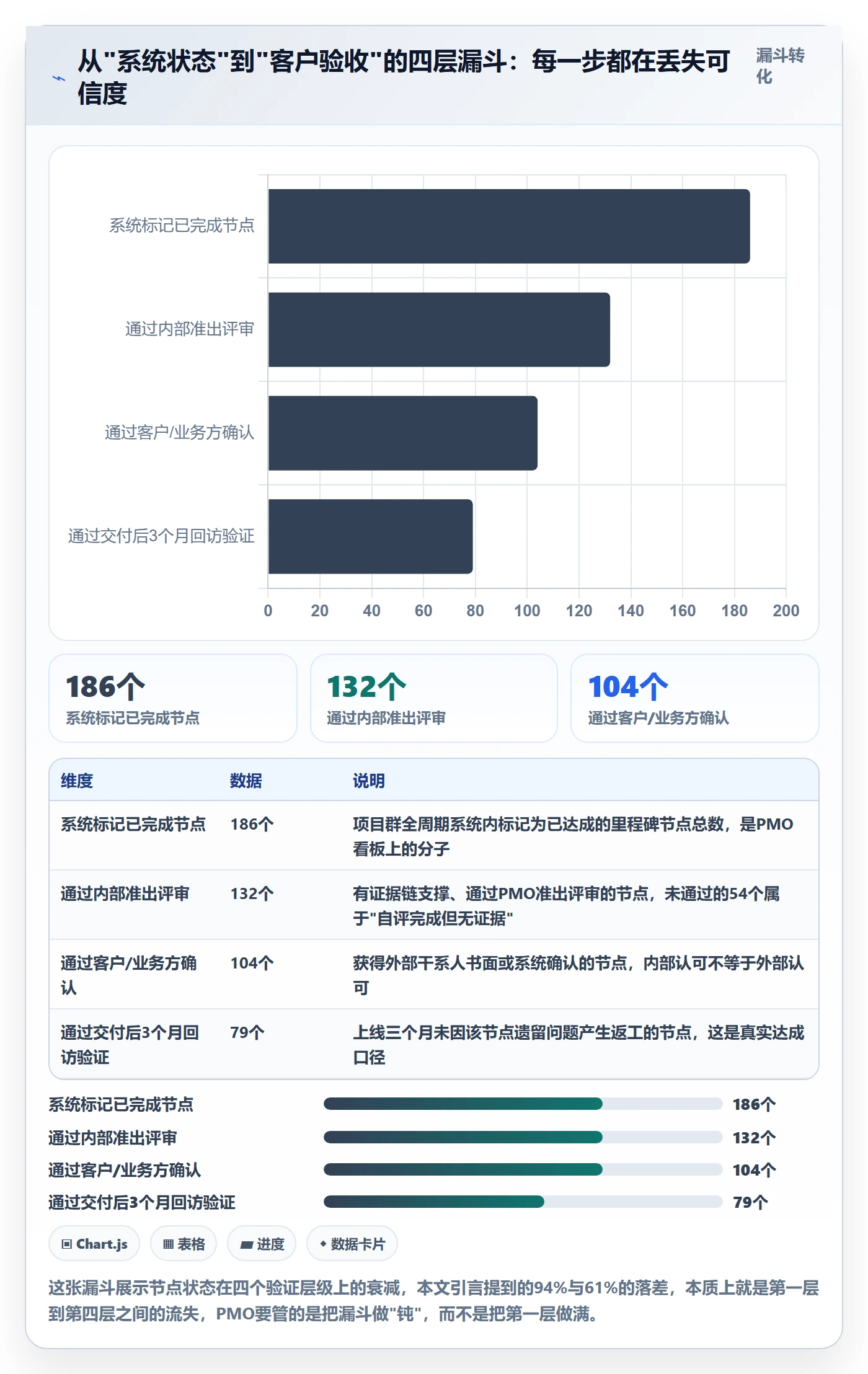The height and width of the screenshot is (1374, 868).
Task: Click the lightning icon beside the title
Action: 59,78
